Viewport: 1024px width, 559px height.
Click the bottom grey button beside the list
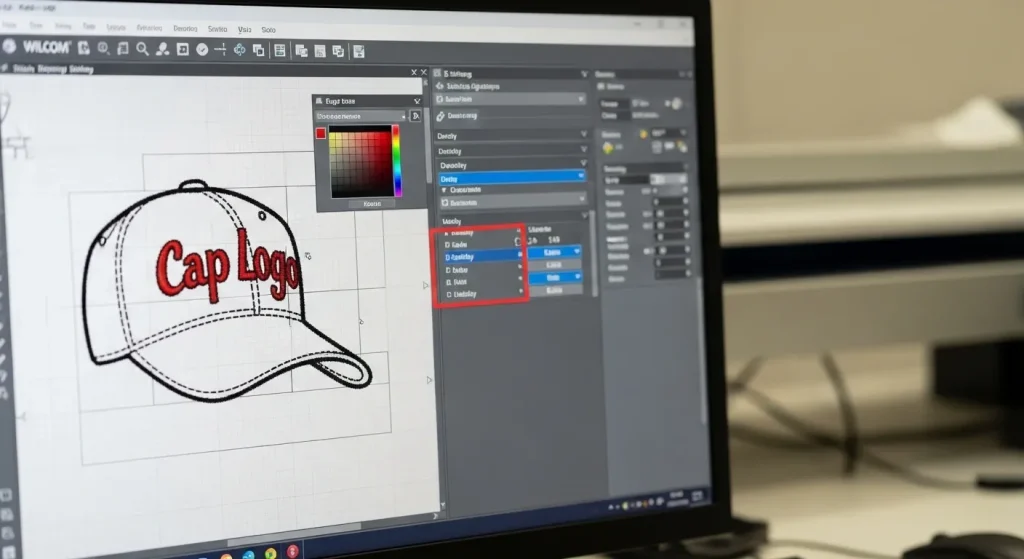(x=554, y=291)
